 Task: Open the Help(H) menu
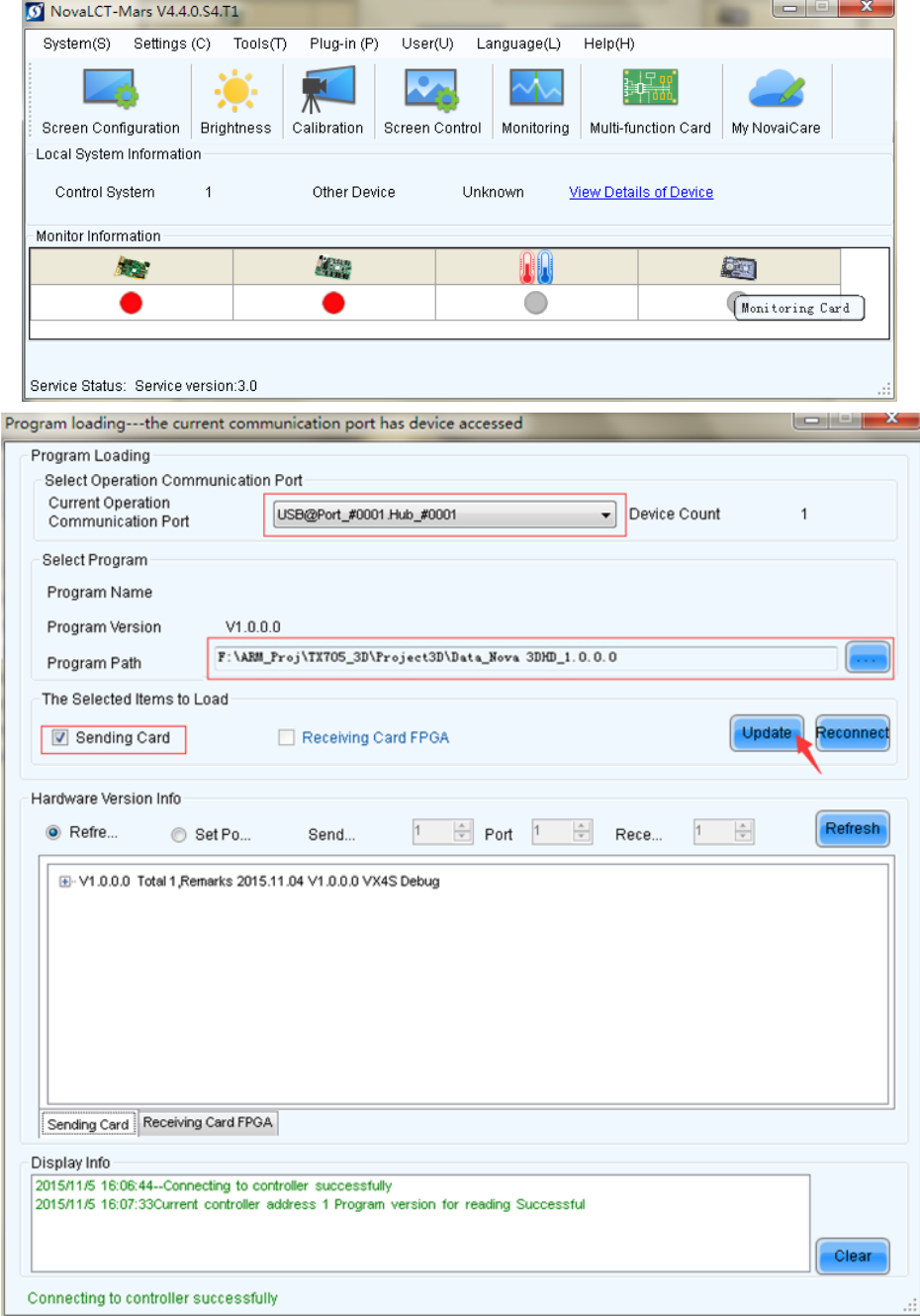coord(609,44)
